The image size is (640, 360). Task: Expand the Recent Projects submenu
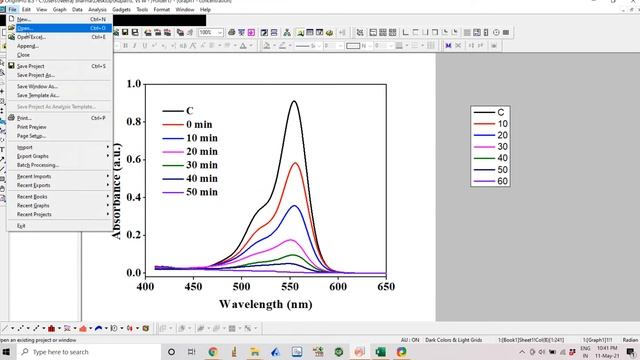[x=60, y=214]
